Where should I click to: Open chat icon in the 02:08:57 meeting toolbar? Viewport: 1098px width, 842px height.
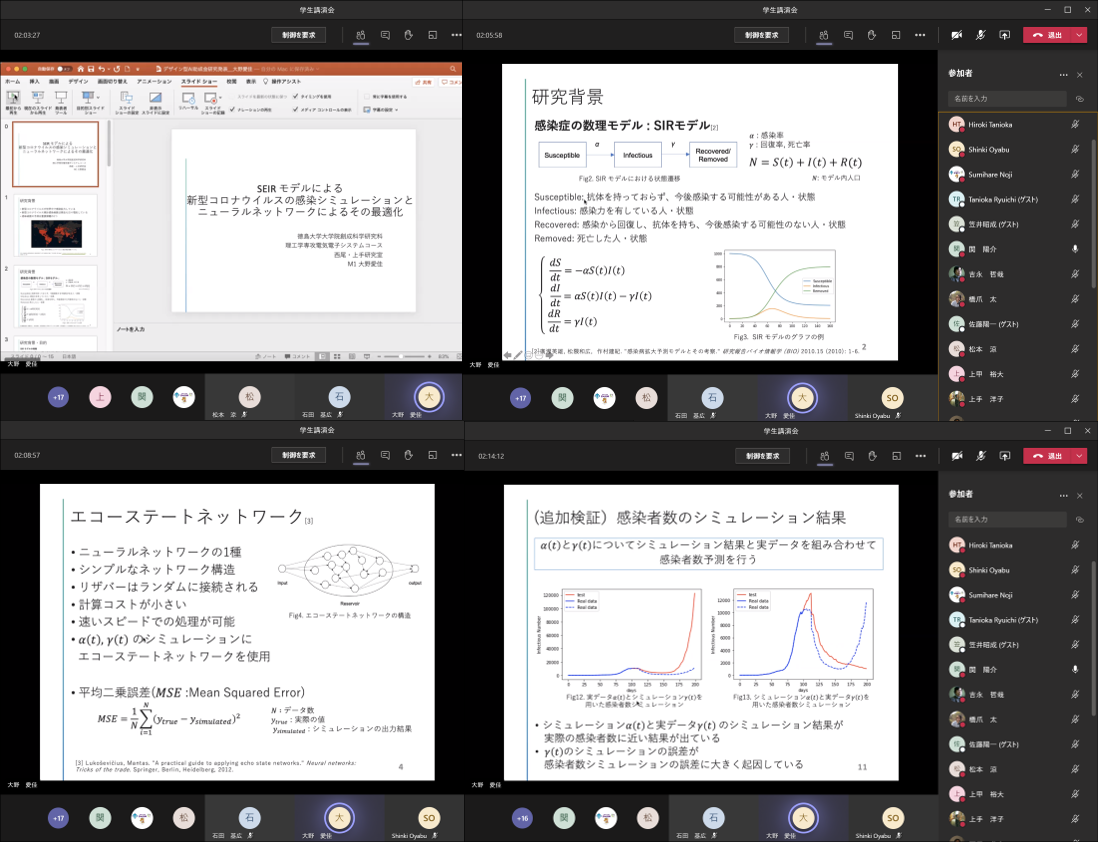coord(385,455)
